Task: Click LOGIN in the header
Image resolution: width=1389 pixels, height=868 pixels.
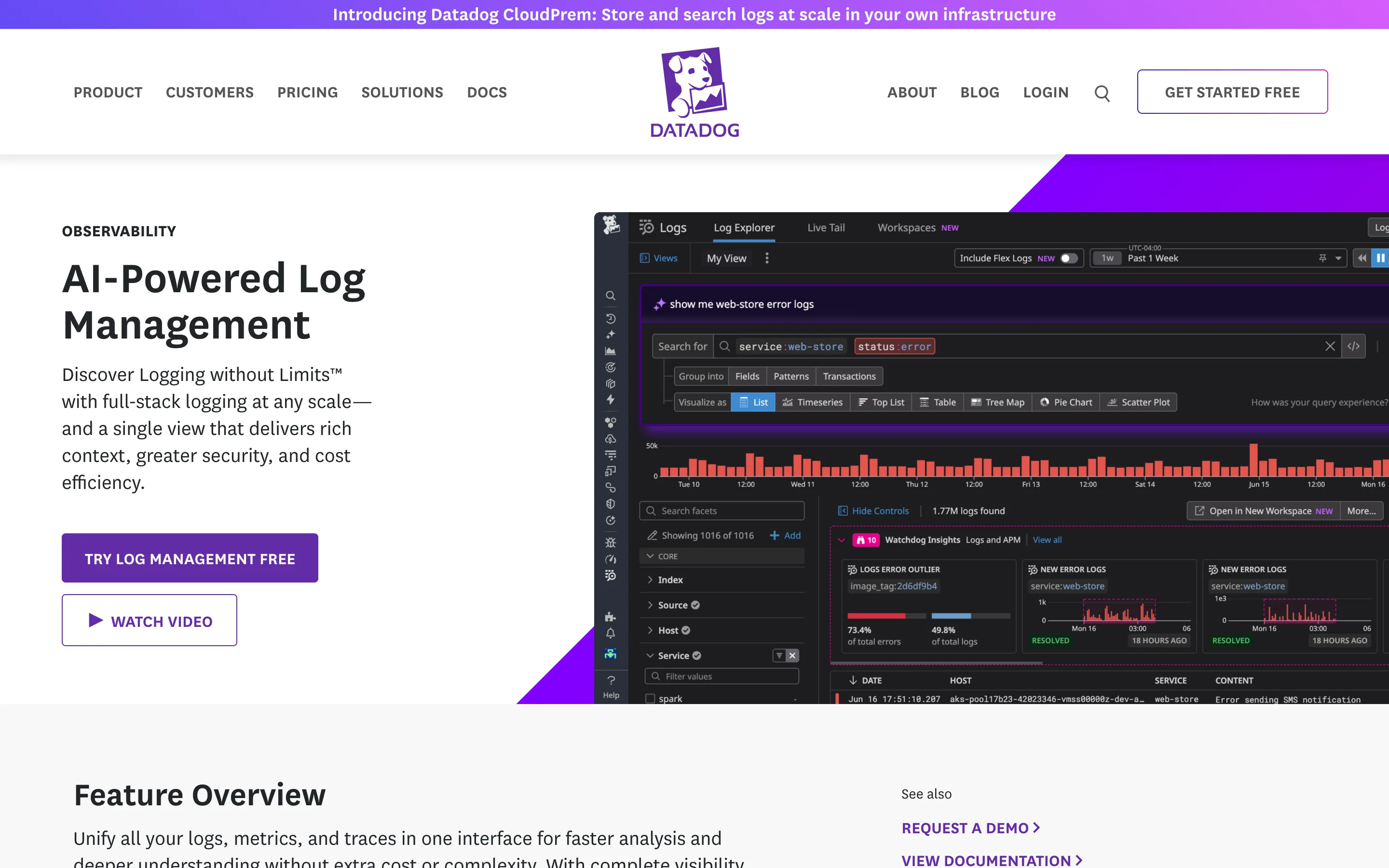Action: 1045,93
